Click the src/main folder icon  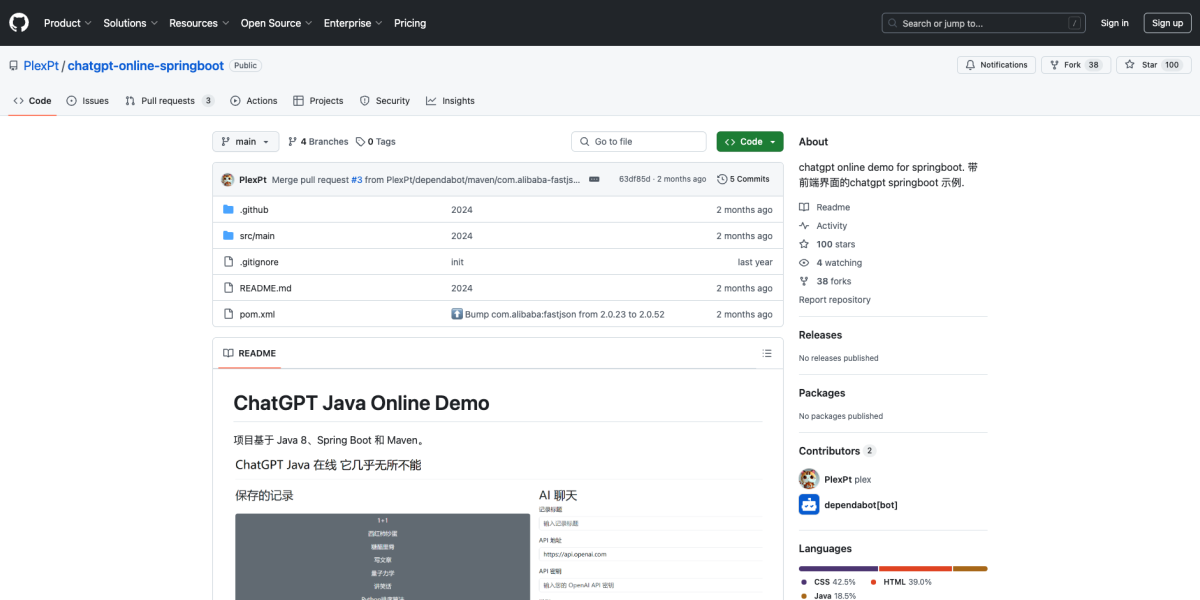[228, 235]
